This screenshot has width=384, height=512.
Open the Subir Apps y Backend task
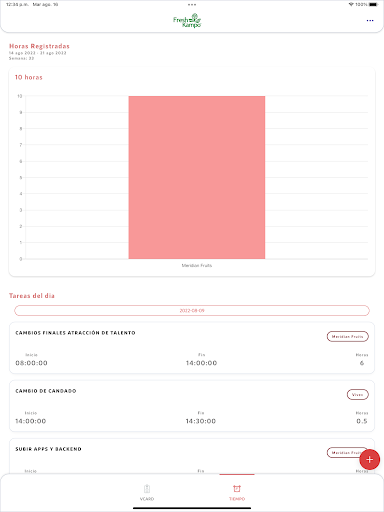(x=192, y=456)
